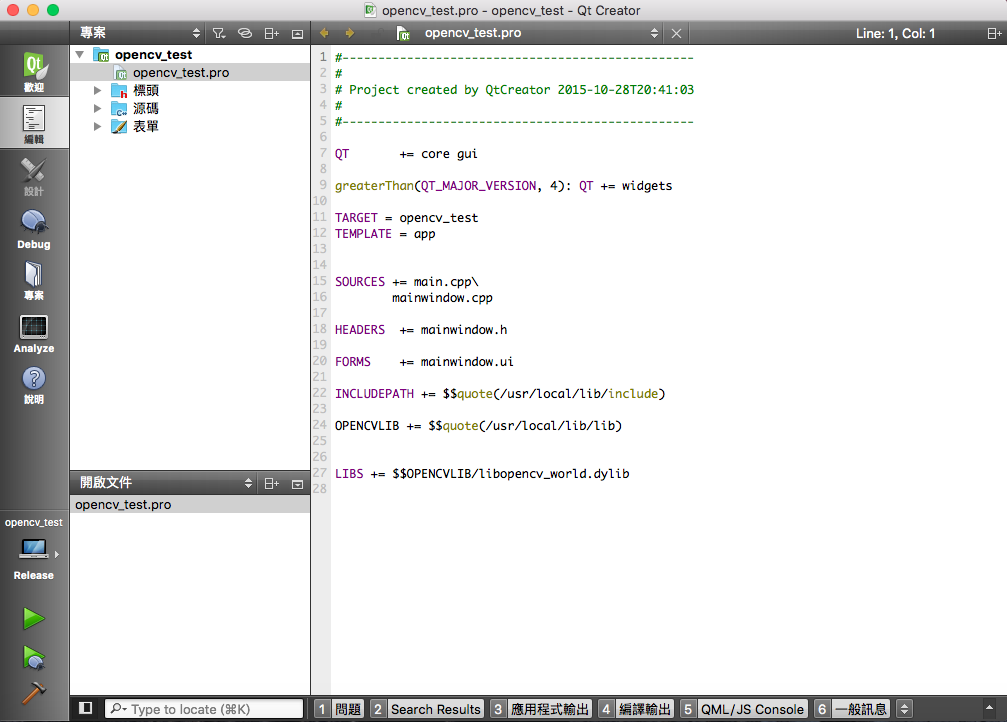Open the Analyze mode
1007x722 pixels.
pos(34,333)
